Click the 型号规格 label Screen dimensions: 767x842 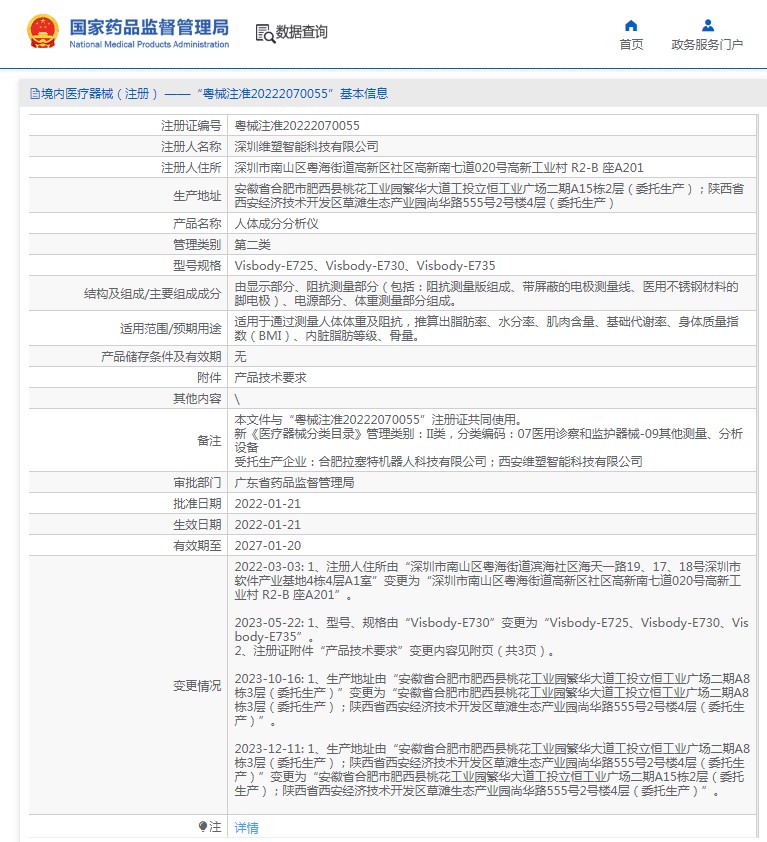point(197,265)
